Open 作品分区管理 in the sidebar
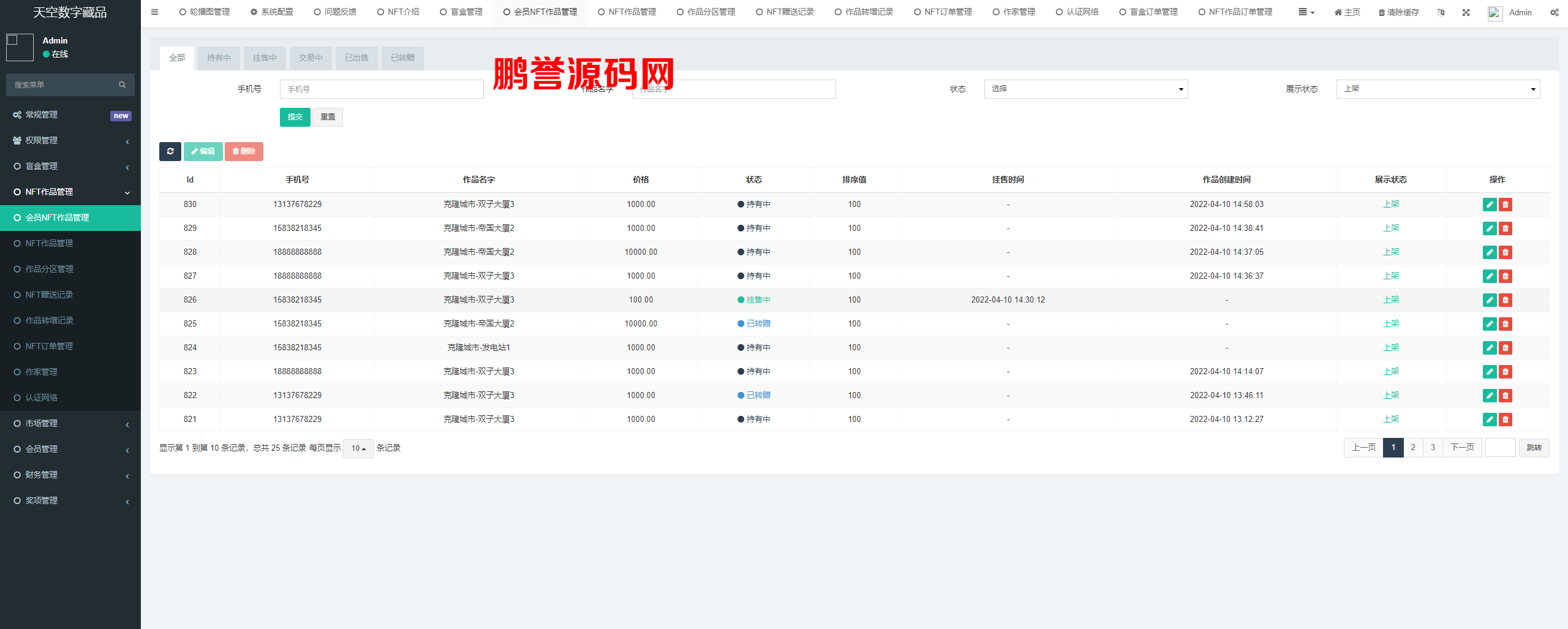 click(70, 269)
